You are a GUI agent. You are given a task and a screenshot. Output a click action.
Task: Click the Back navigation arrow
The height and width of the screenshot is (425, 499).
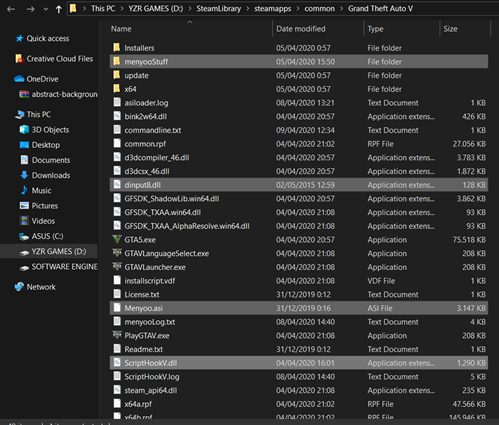[11, 9]
